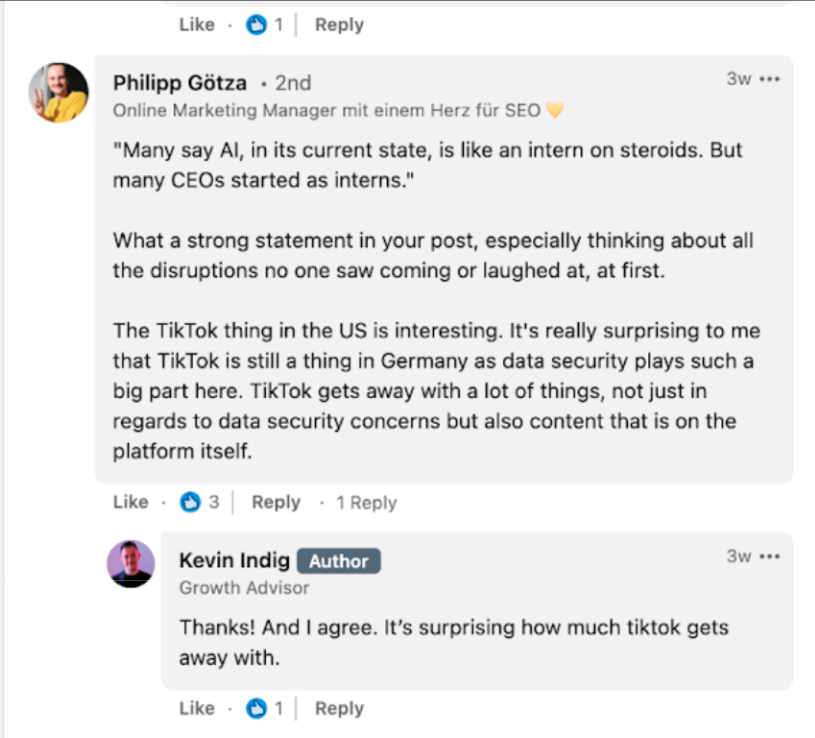Click Reply on the topmost comment row
The height and width of the screenshot is (738, 815).
click(339, 25)
